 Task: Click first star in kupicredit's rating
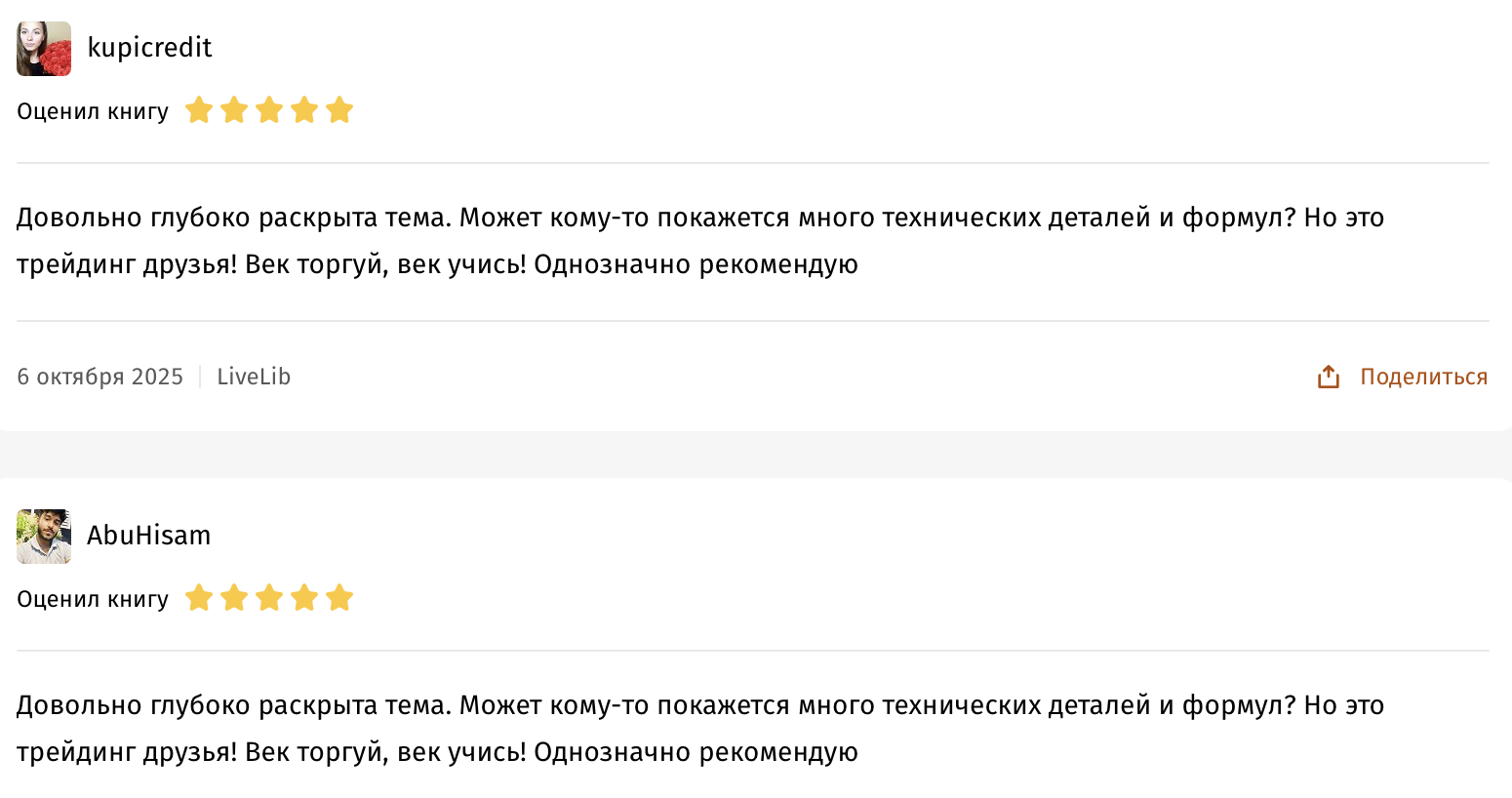coord(199,110)
